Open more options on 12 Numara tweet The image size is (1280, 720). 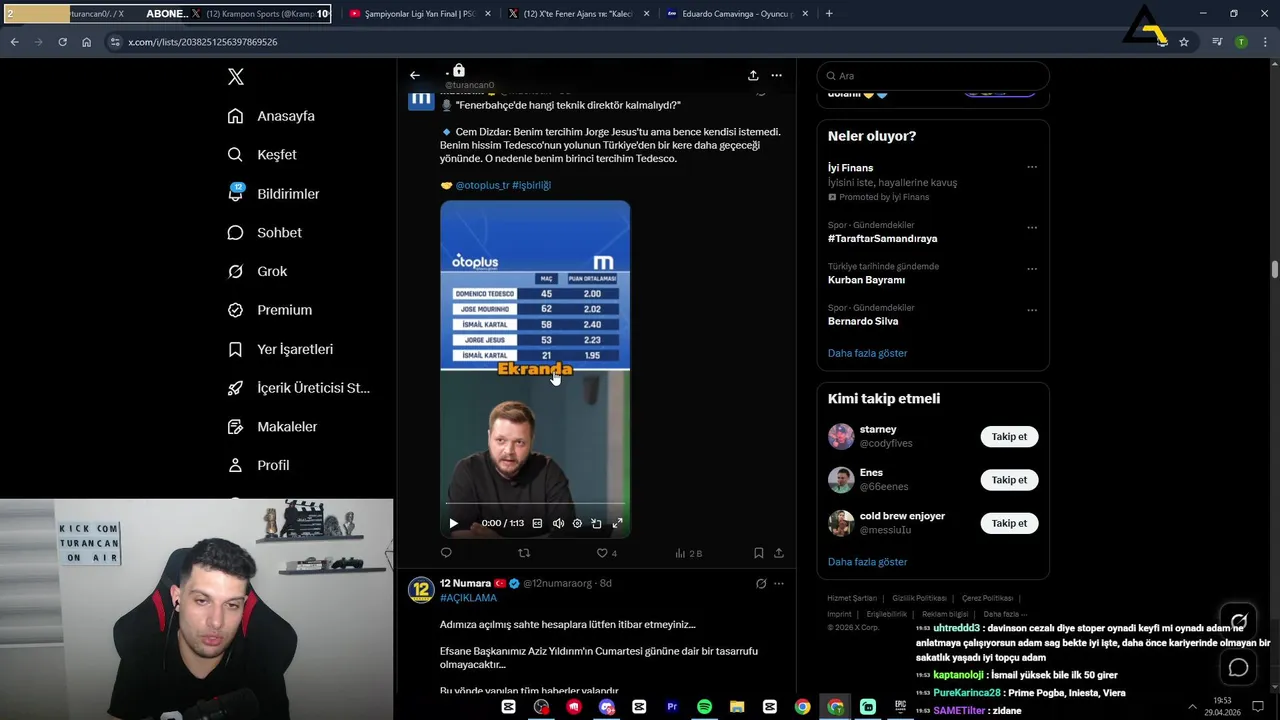pos(779,583)
